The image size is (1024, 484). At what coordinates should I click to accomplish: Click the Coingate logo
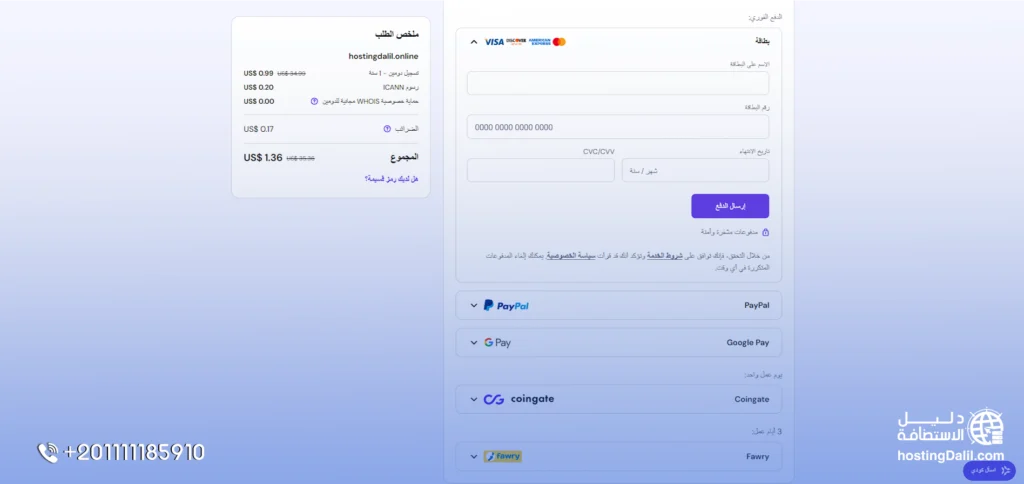518,399
